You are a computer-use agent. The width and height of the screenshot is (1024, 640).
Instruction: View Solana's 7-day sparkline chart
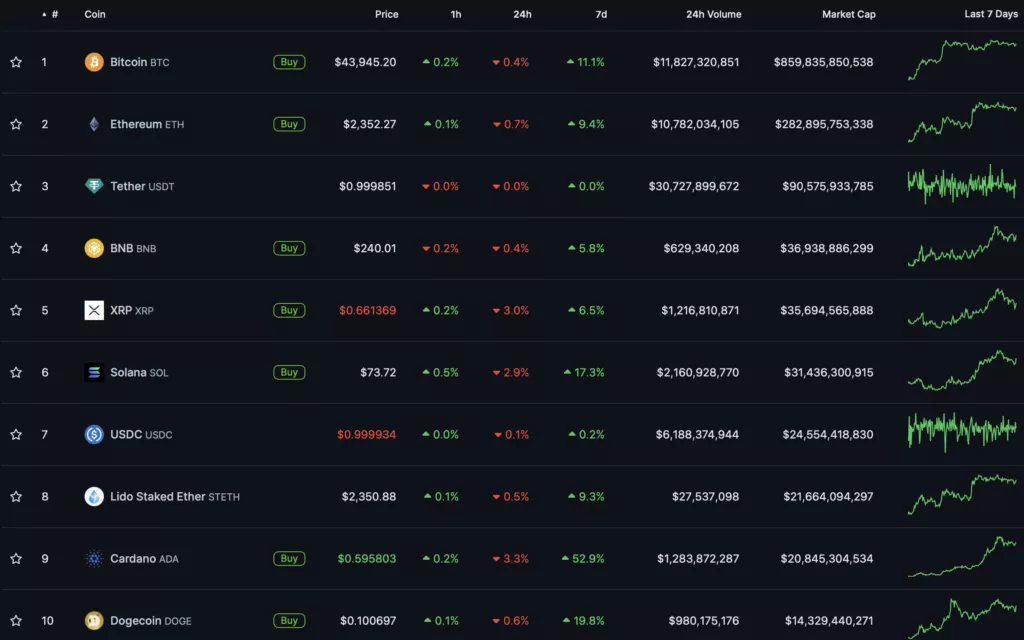962,370
